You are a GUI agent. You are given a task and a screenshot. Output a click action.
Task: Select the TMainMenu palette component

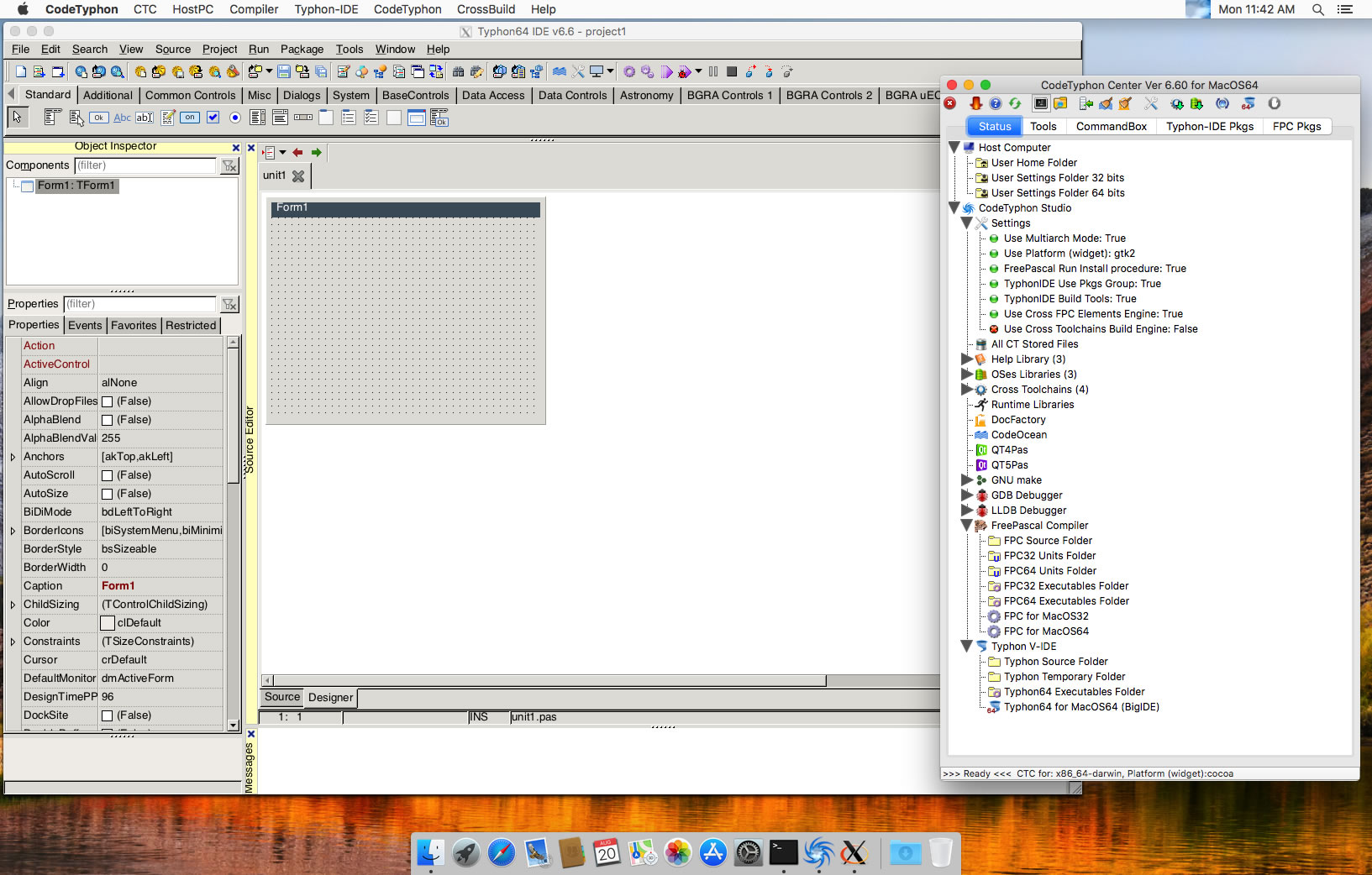click(51, 118)
